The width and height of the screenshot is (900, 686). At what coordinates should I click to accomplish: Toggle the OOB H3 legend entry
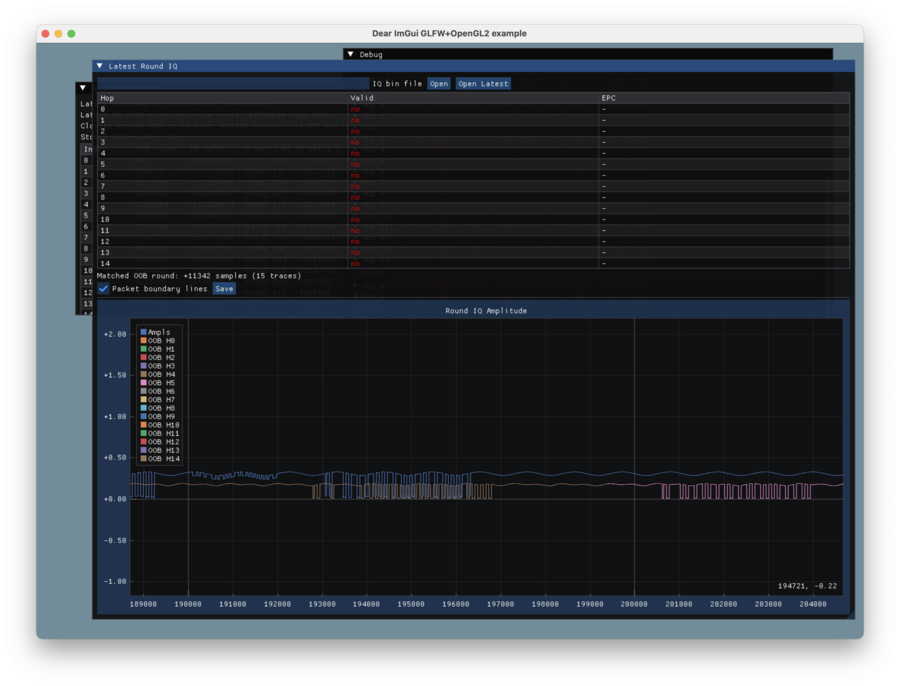coord(158,366)
